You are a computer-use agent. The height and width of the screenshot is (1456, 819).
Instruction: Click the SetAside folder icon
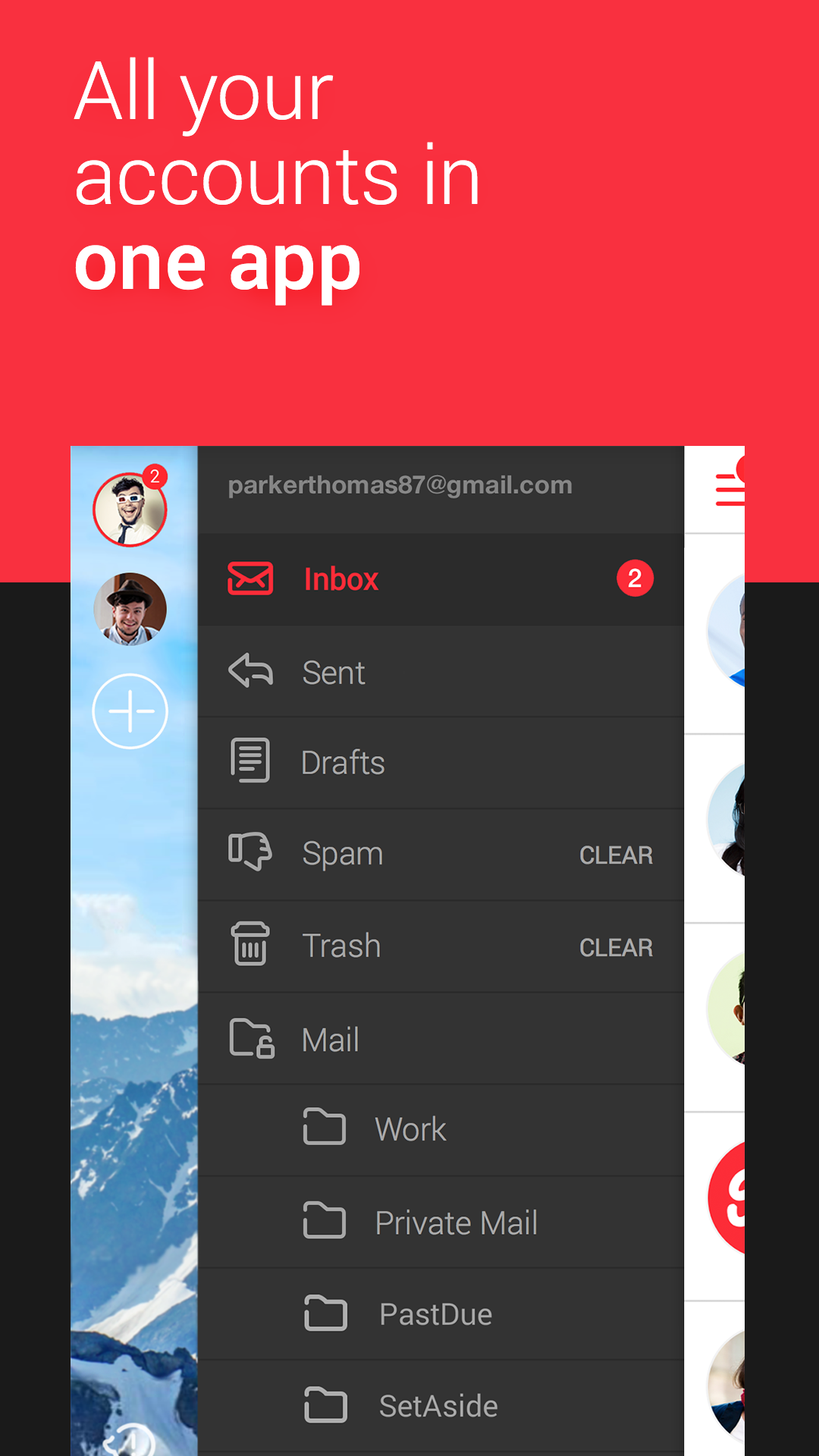pos(325,1404)
